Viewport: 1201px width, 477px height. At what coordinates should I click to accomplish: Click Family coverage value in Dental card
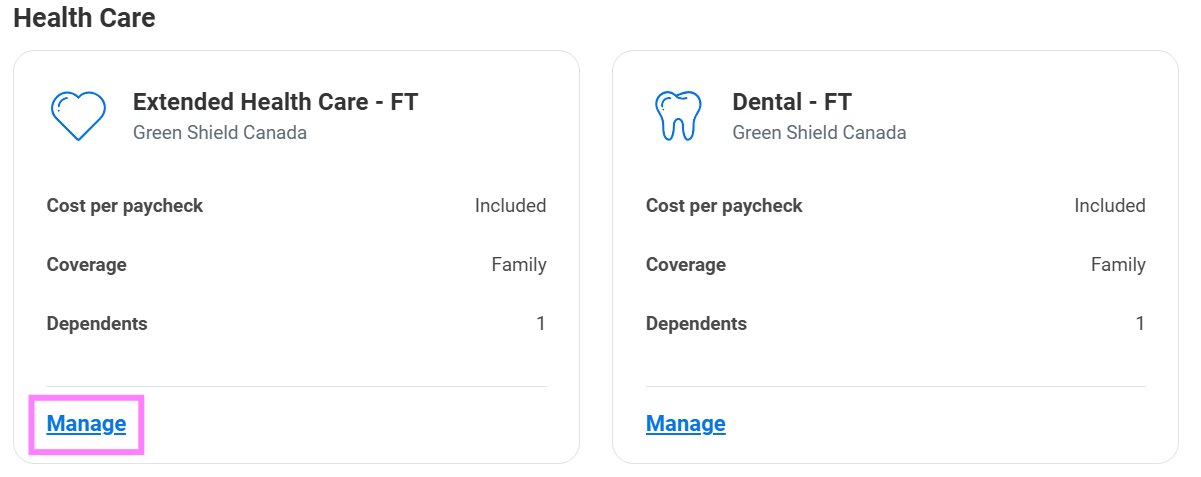point(1117,265)
